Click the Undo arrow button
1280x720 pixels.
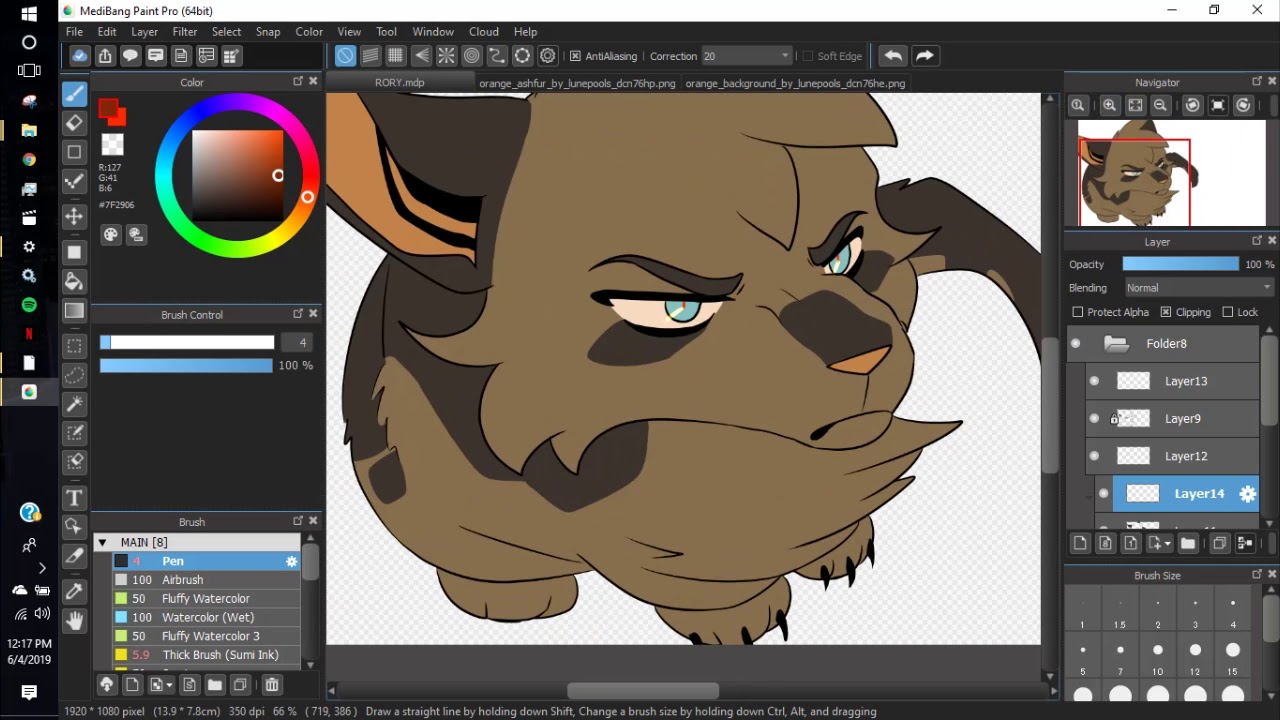click(x=893, y=56)
